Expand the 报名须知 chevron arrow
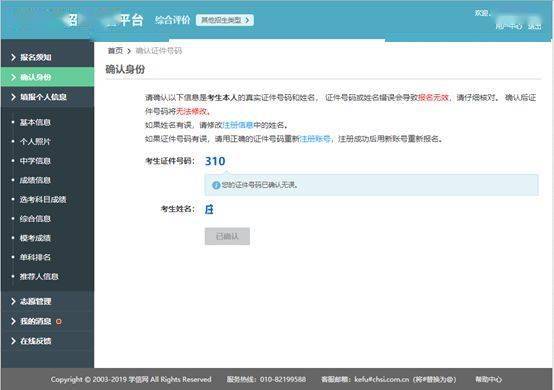Viewport: 554px width, 390px height. tap(13, 57)
